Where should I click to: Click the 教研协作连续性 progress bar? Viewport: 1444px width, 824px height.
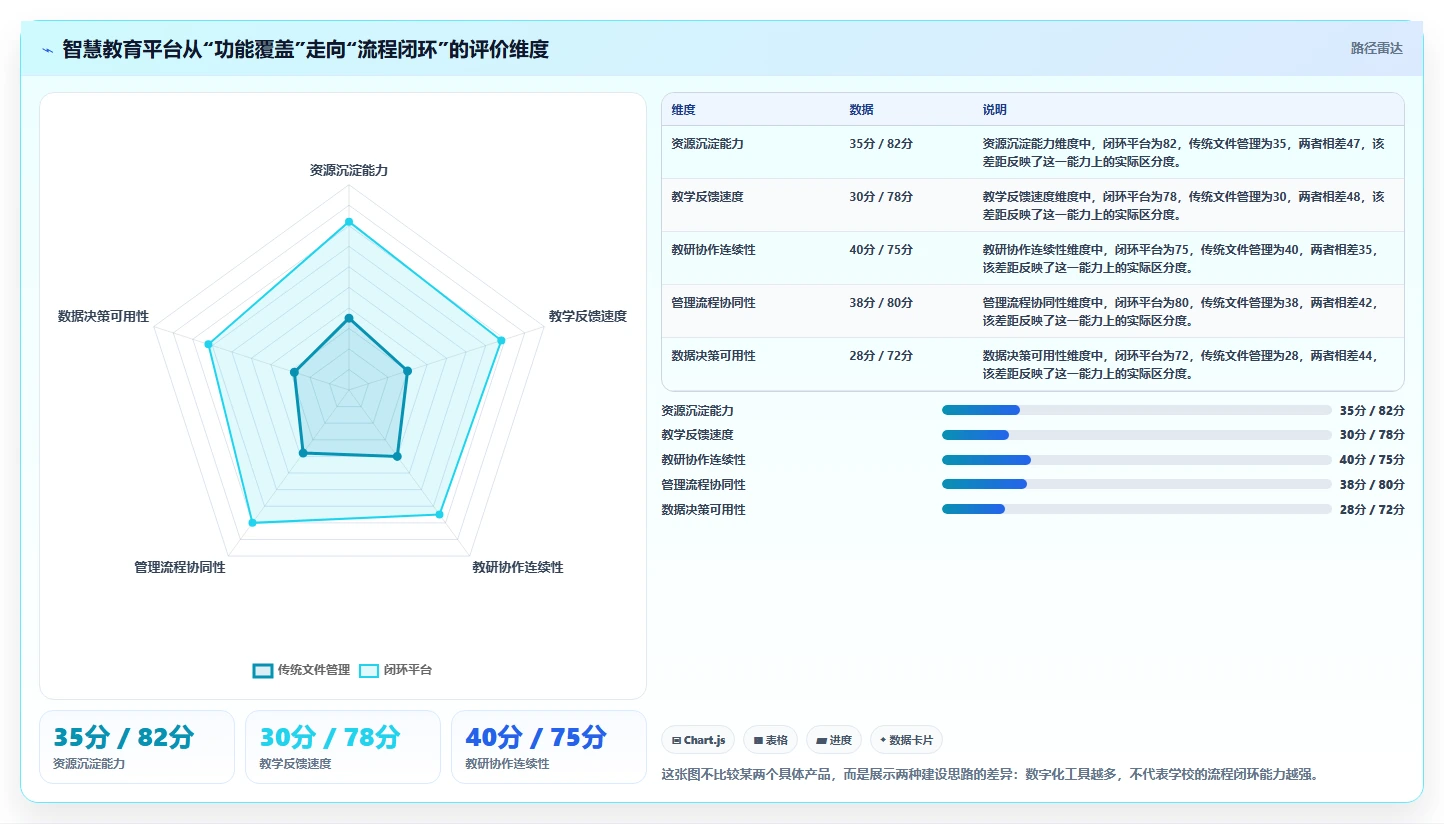coord(1137,460)
